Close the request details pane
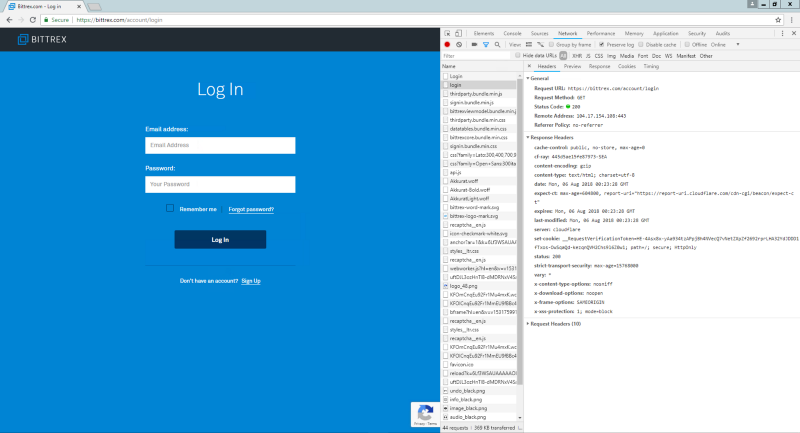 (x=529, y=66)
